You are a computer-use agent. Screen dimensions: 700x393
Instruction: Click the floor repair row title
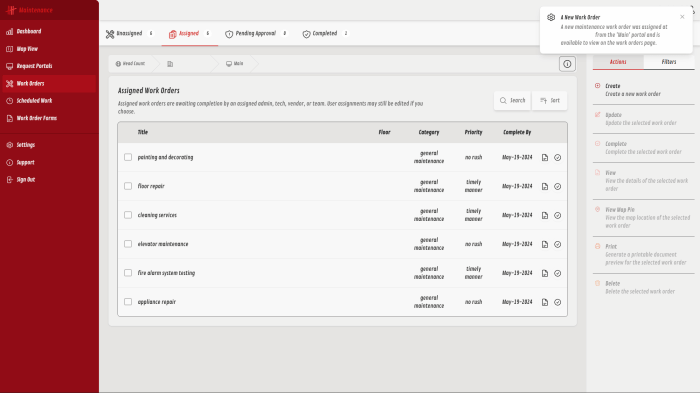point(151,186)
